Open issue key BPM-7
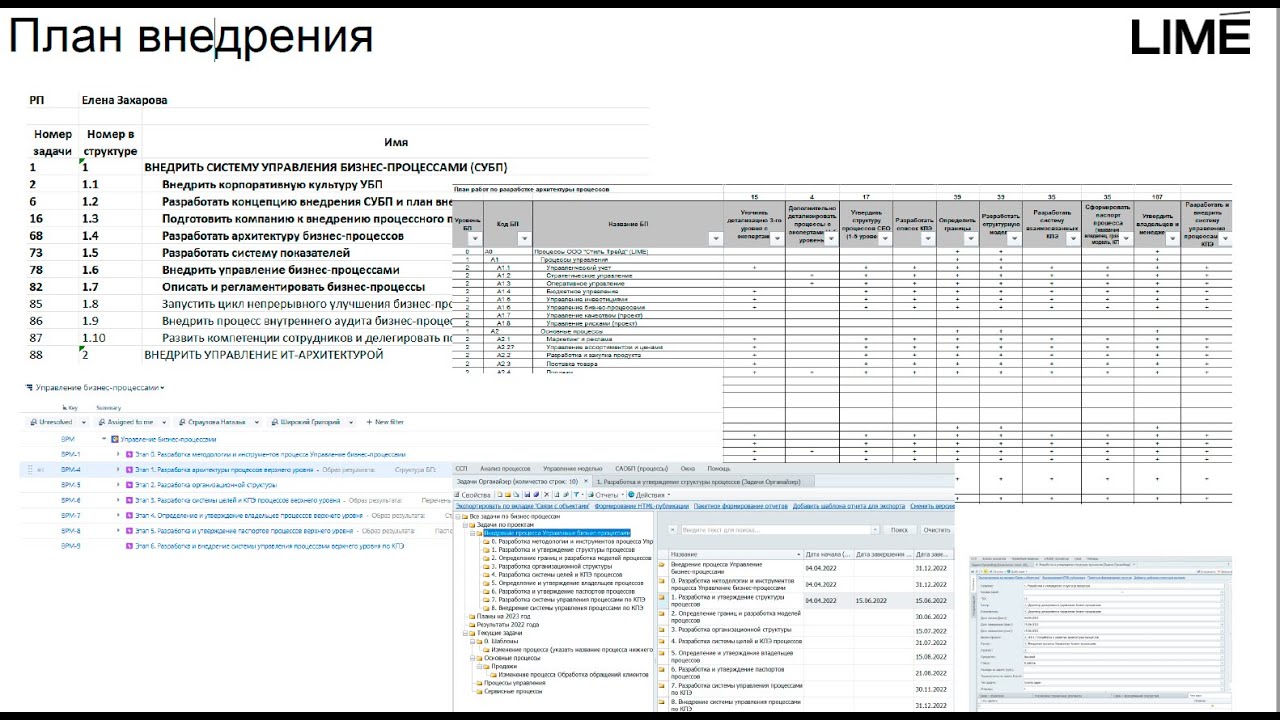This screenshot has height=720, width=1280. click(71, 516)
